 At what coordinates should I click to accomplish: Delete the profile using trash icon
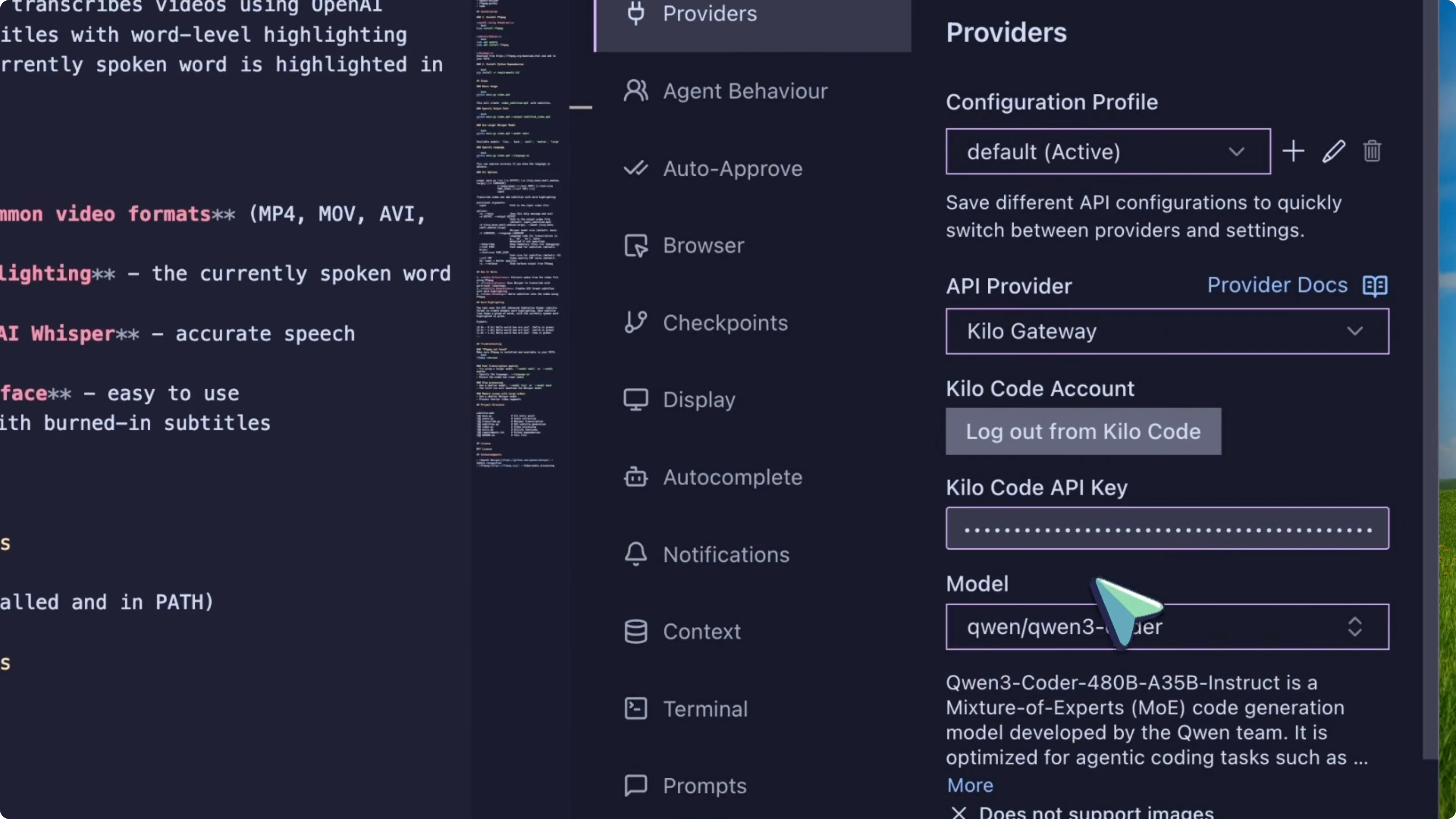1373,151
